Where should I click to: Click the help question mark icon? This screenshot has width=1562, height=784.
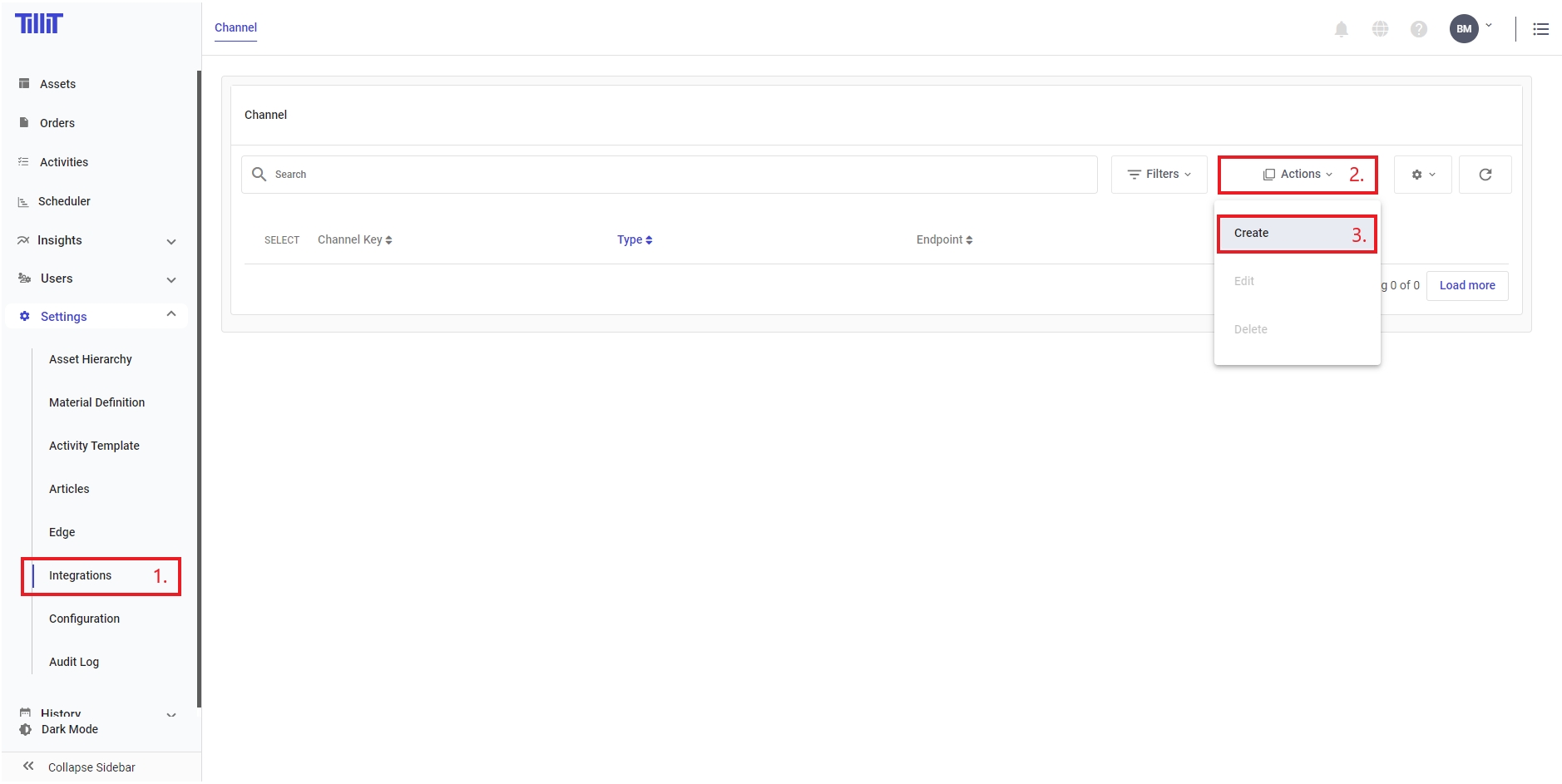click(1418, 29)
